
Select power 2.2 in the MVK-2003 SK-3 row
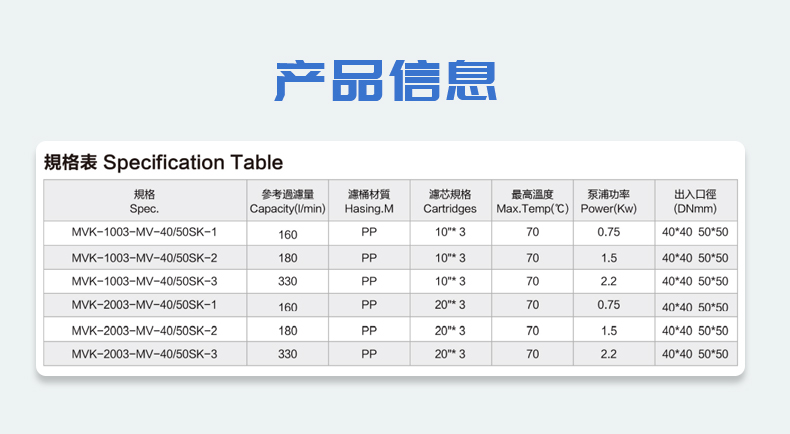(608, 353)
